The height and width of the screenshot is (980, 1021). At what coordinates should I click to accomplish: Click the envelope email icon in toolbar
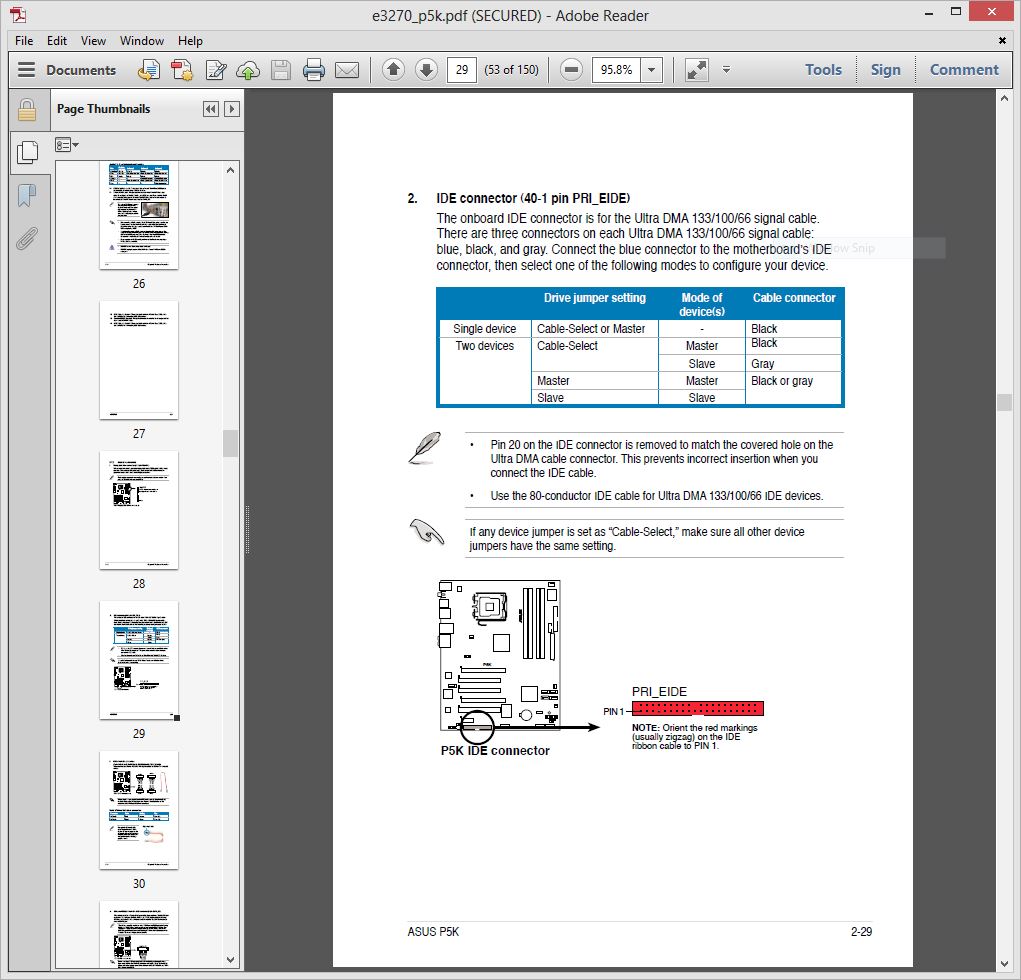click(347, 70)
